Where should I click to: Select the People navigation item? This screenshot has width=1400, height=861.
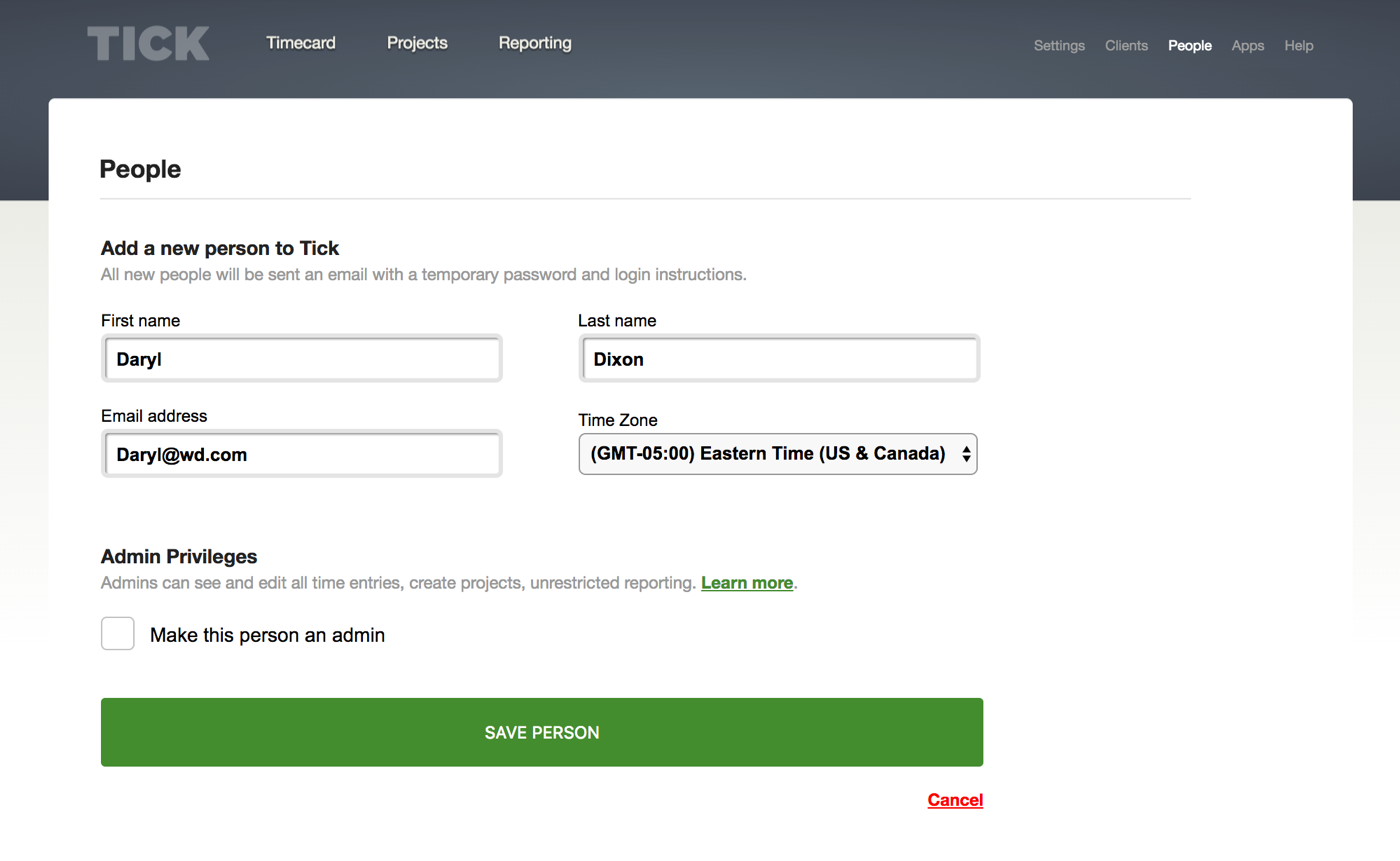tap(1189, 45)
